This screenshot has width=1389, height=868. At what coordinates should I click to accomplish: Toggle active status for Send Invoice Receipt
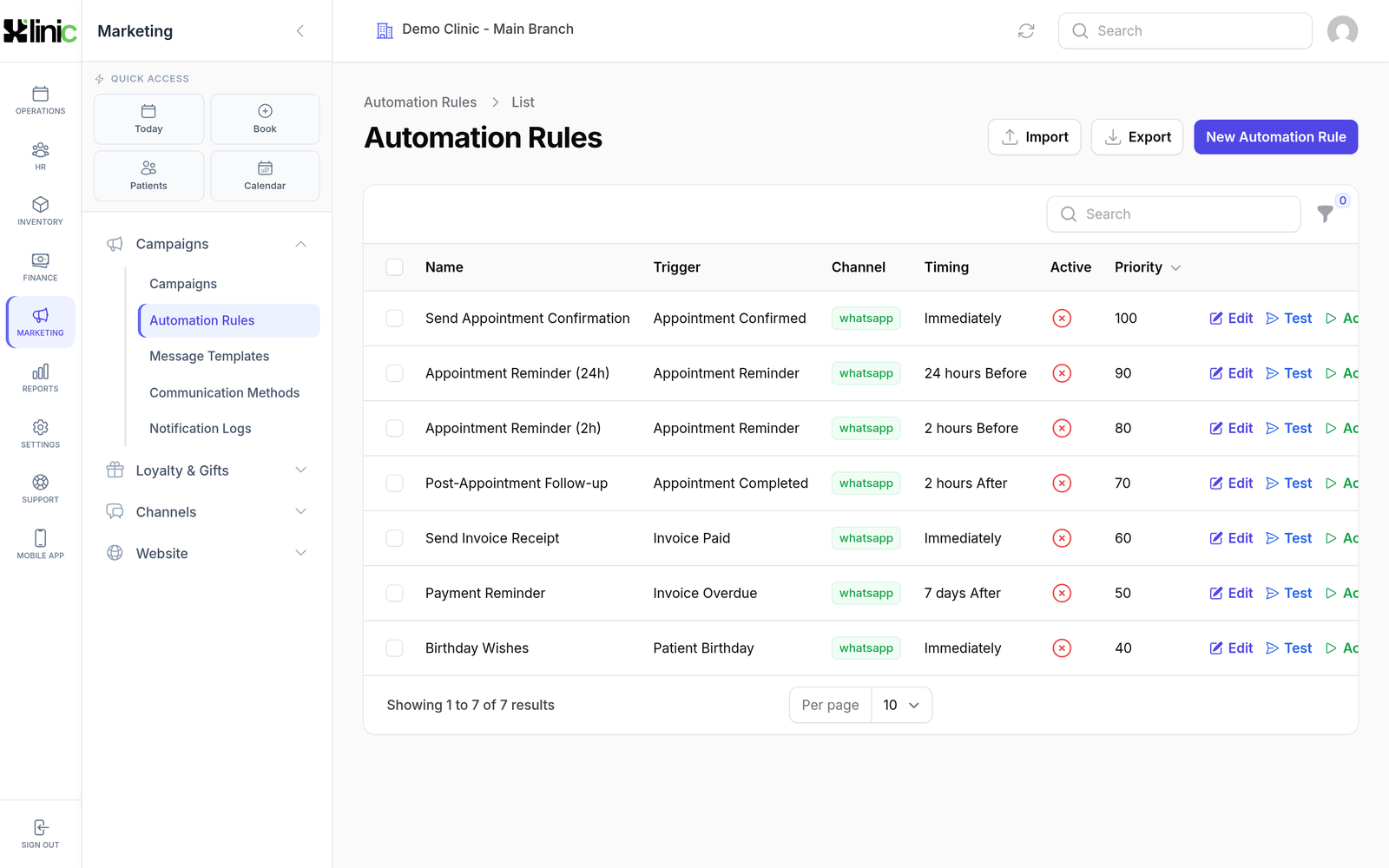[x=1061, y=538]
